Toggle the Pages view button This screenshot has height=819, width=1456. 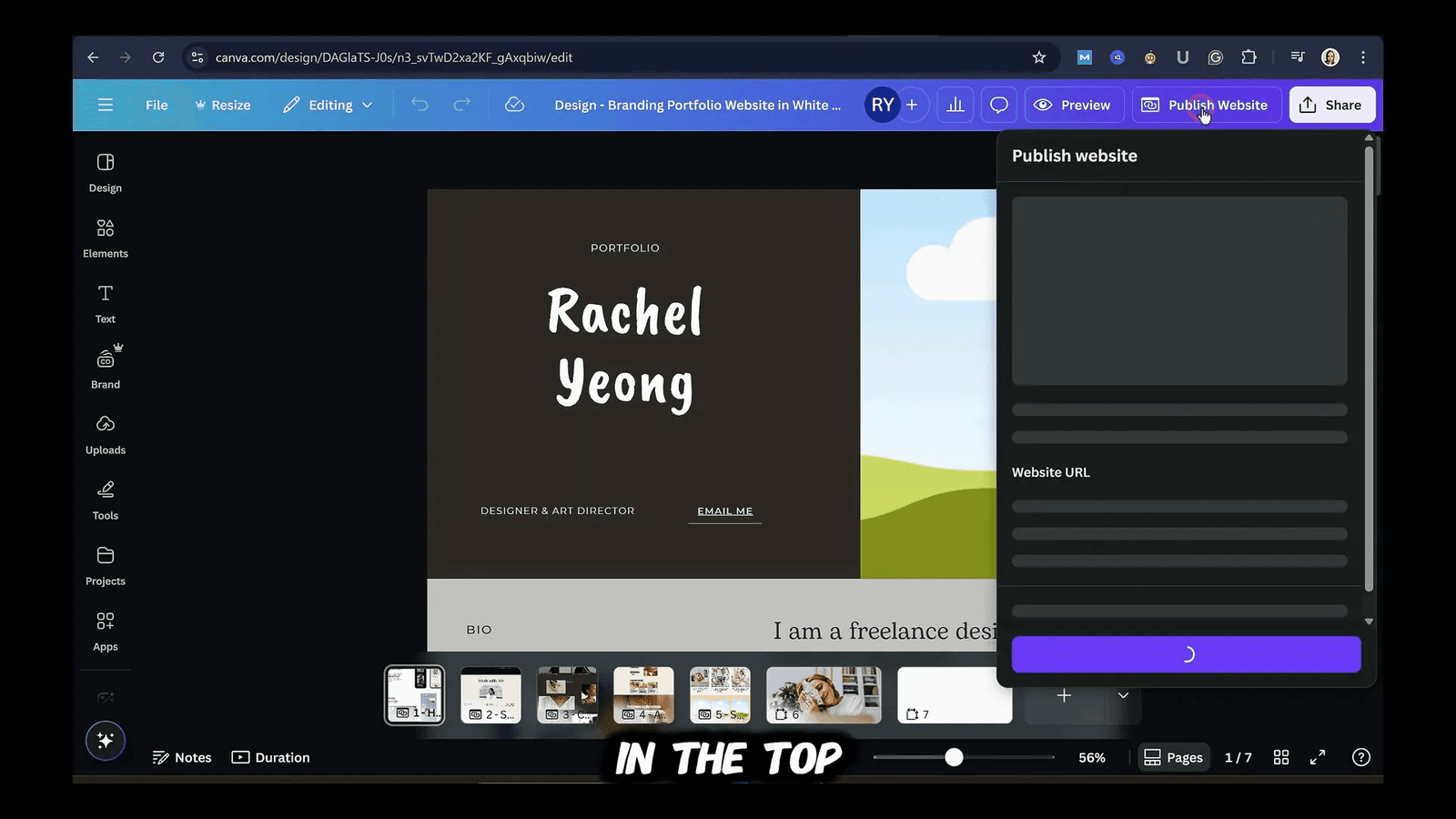coord(1174,757)
